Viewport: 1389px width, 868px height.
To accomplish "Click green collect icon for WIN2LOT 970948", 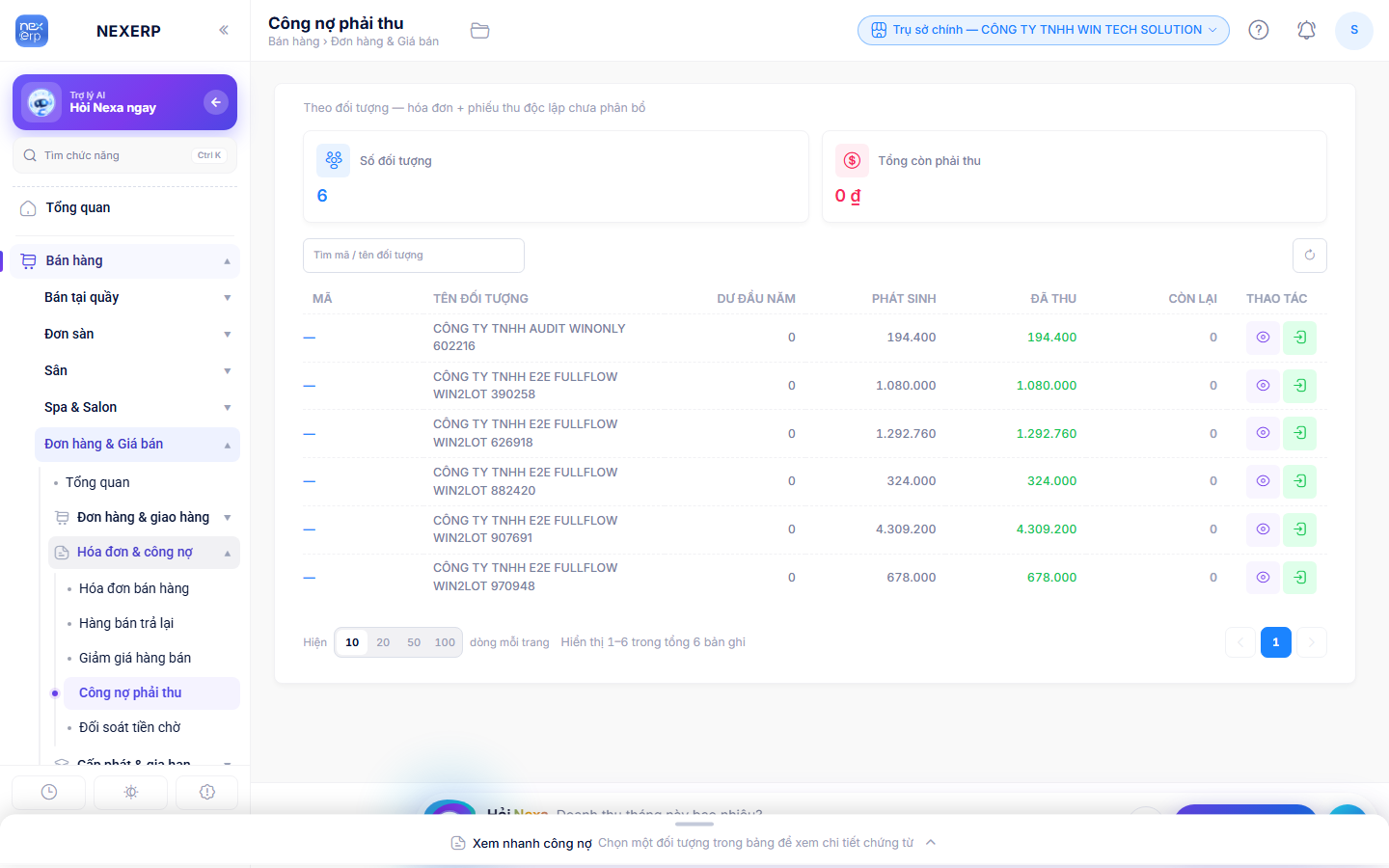I will pos(1300,578).
